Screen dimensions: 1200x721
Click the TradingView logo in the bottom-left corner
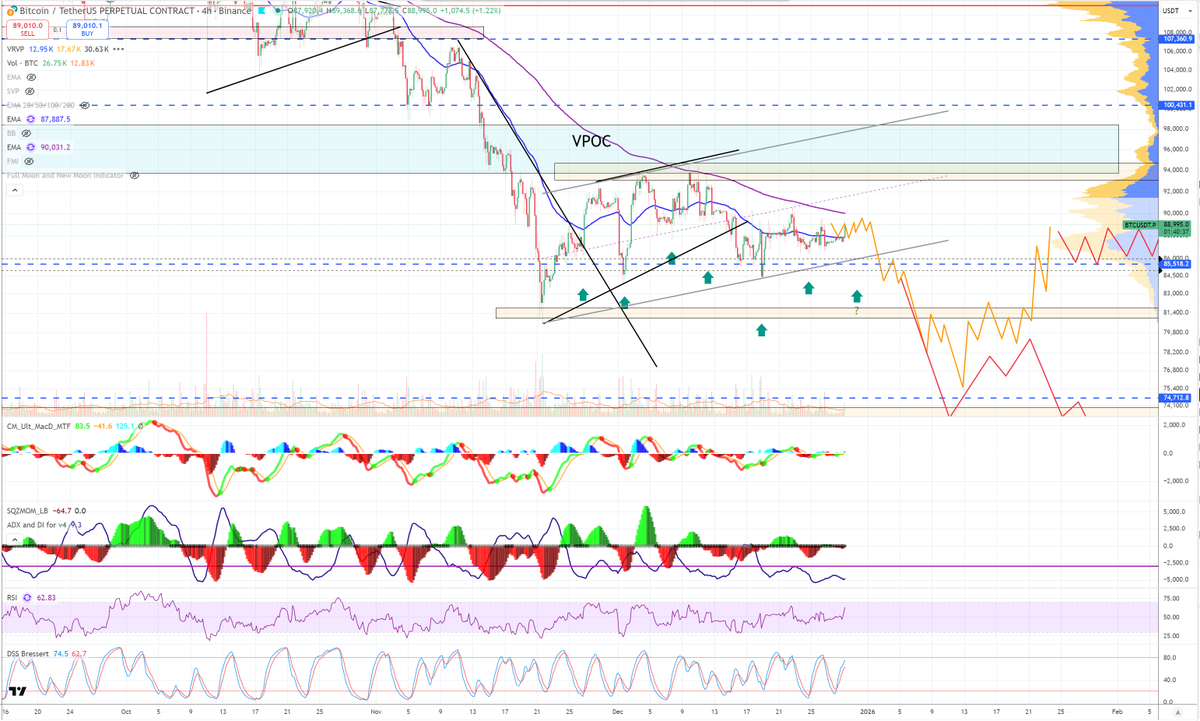coord(17,690)
